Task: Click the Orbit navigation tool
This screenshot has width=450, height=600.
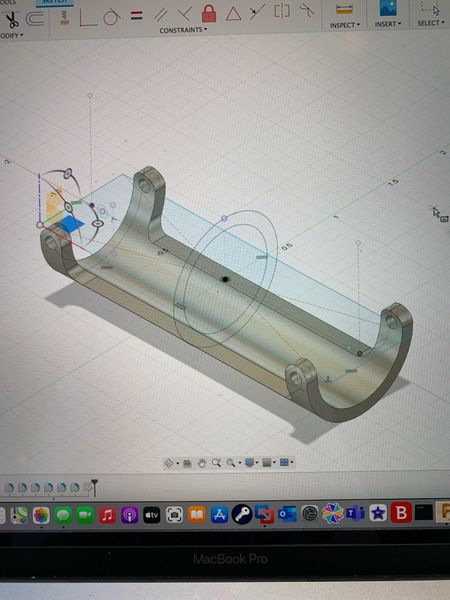Action: pyautogui.click(x=168, y=463)
